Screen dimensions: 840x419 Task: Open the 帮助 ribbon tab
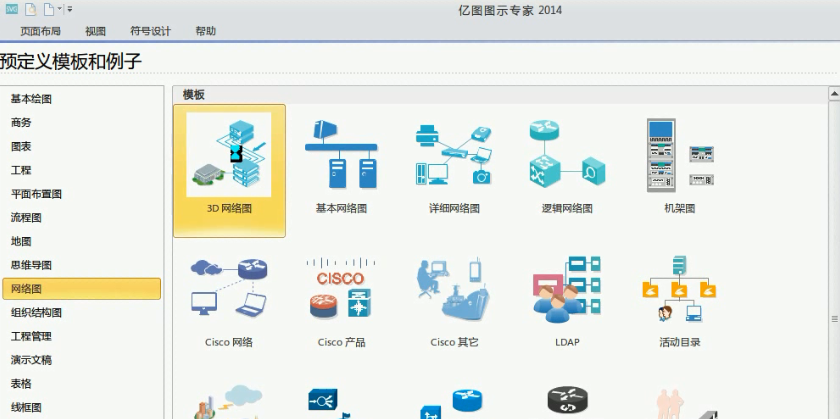click(x=206, y=31)
